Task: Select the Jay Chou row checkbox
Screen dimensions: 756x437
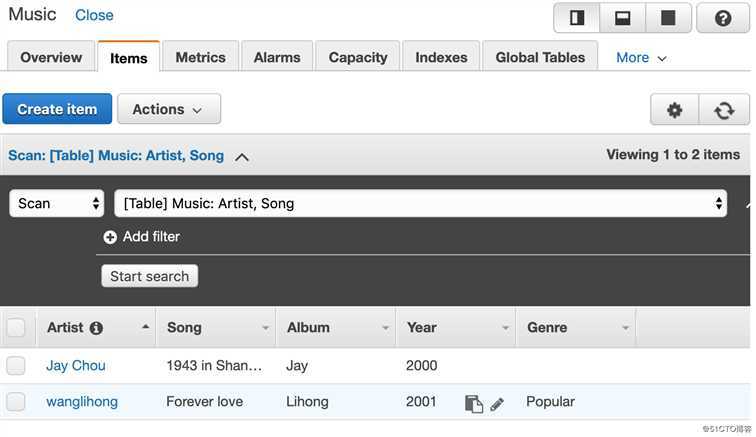Action: pos(16,365)
